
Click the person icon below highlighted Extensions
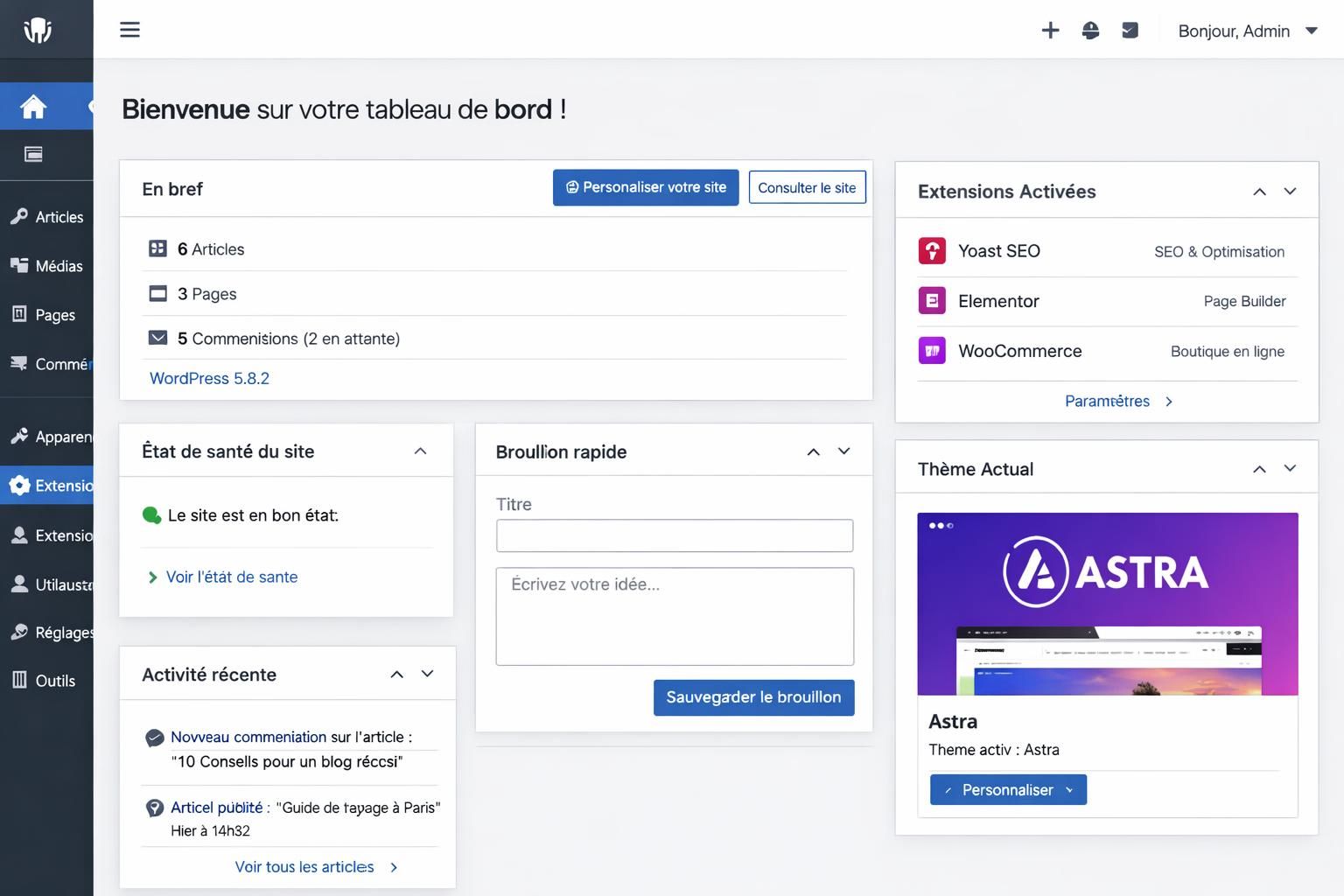click(19, 535)
